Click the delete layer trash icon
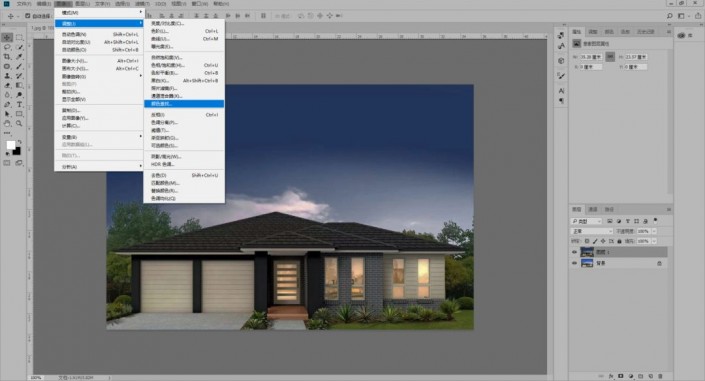The width and height of the screenshot is (705, 381). 660,376
